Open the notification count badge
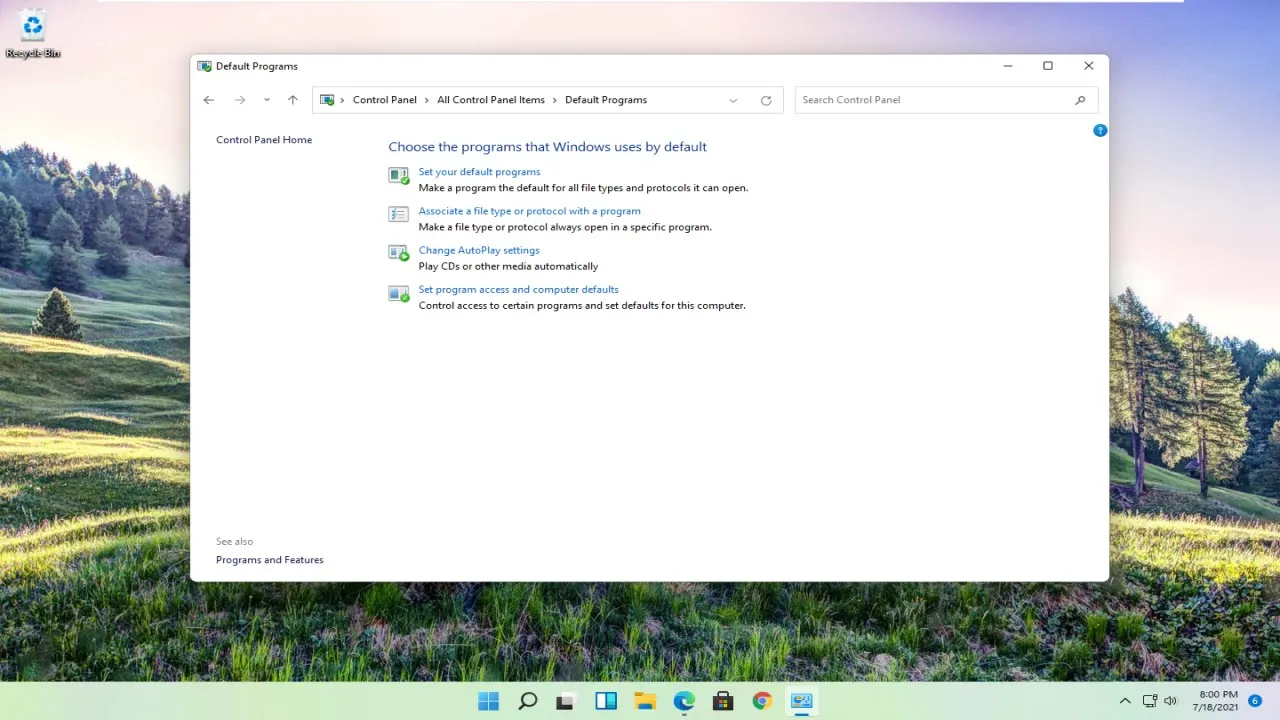This screenshot has height=720, width=1280. pos(1255,701)
